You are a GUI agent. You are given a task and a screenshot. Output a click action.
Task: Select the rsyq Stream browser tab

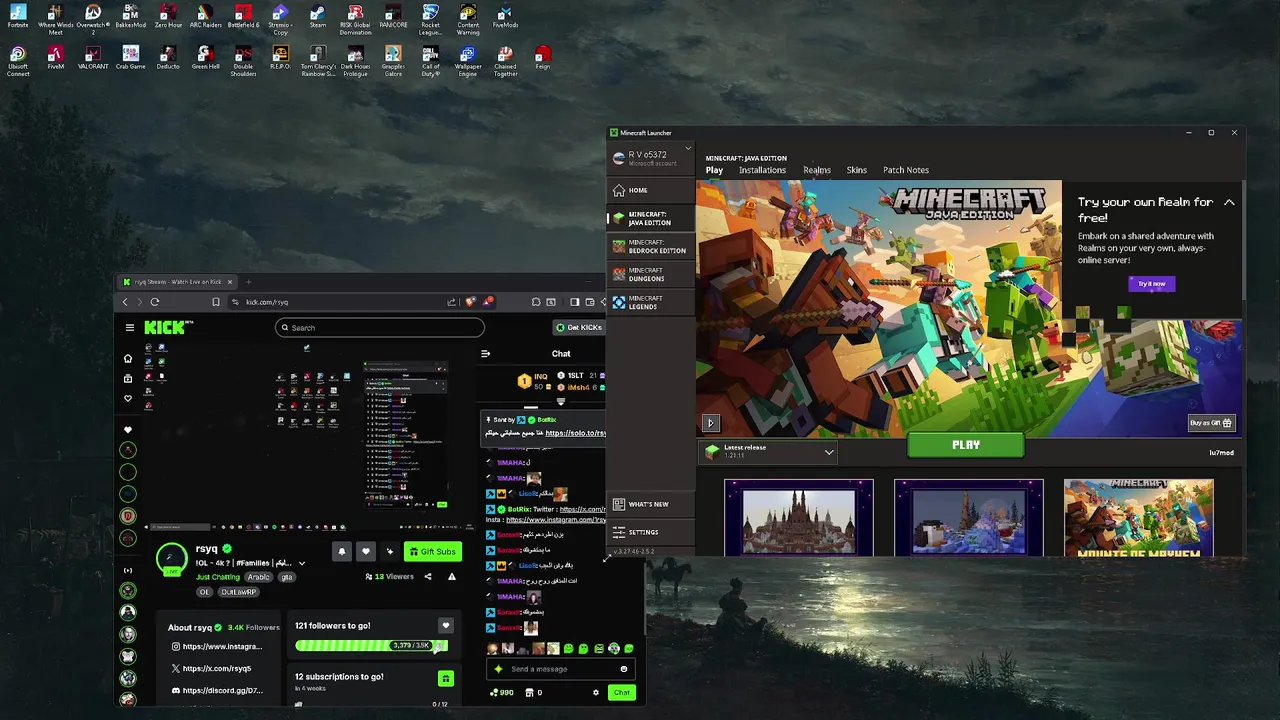pyautogui.click(x=178, y=282)
